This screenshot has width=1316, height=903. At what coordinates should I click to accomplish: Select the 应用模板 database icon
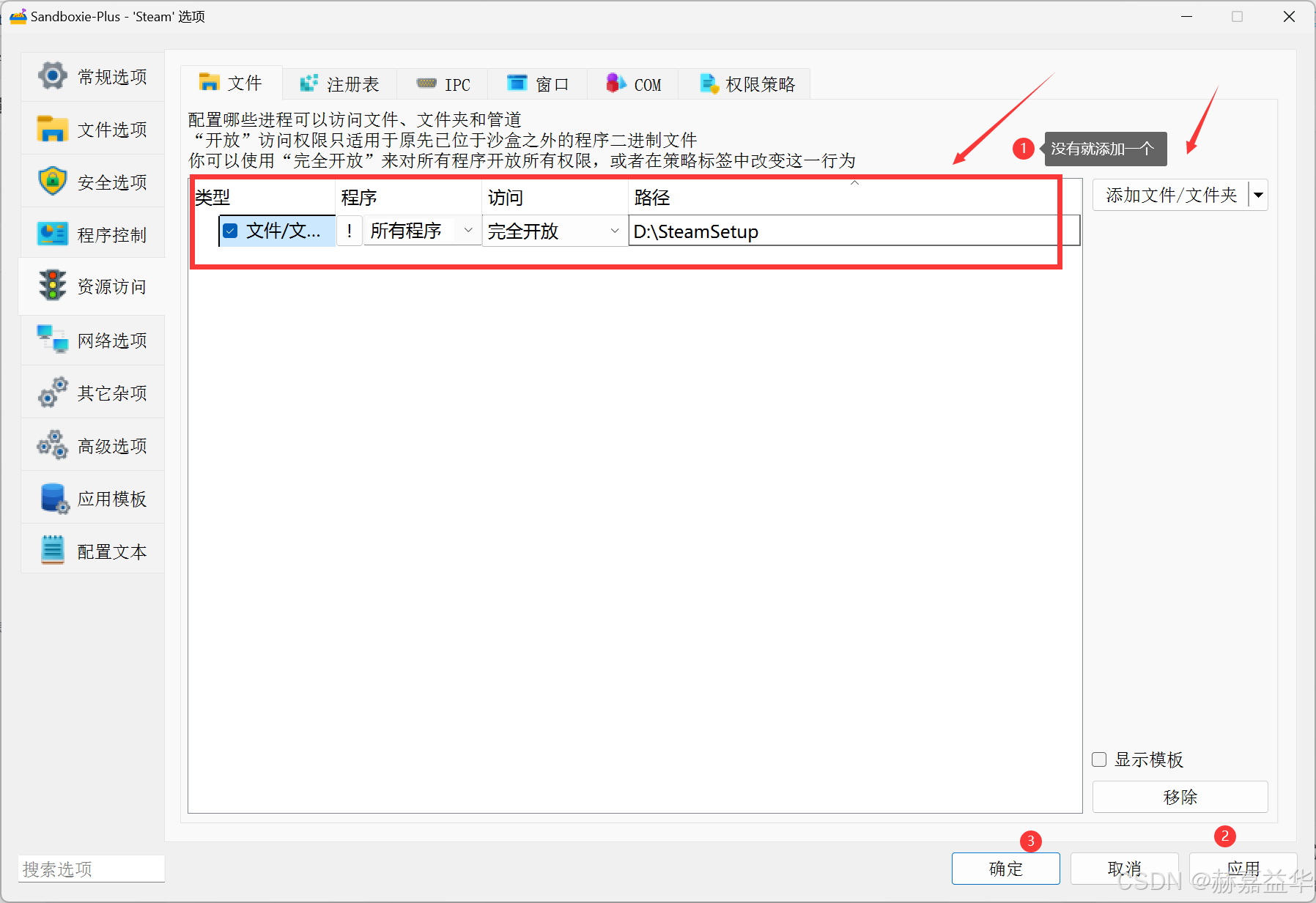53,498
